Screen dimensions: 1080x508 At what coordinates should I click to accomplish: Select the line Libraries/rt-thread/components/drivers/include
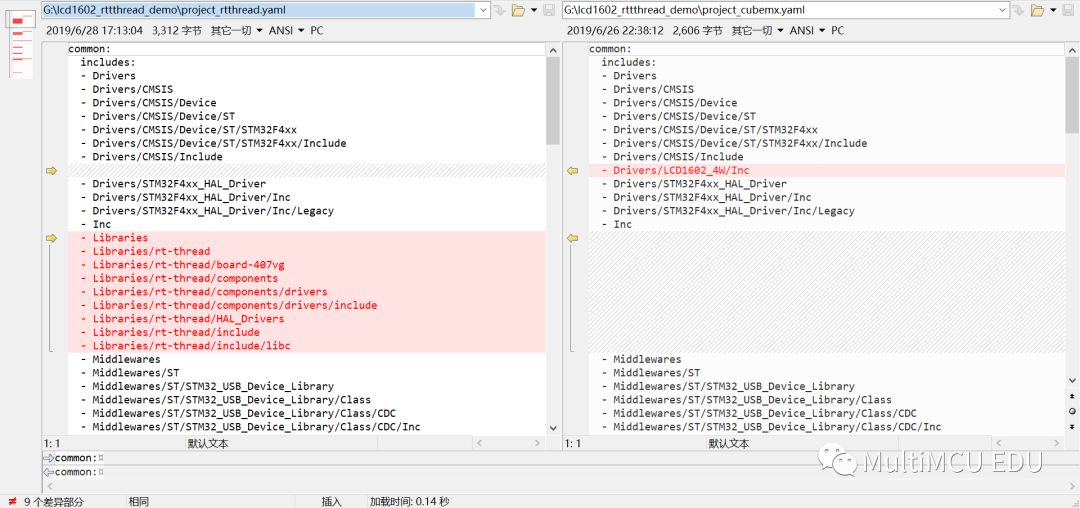pyautogui.click(x=307, y=306)
